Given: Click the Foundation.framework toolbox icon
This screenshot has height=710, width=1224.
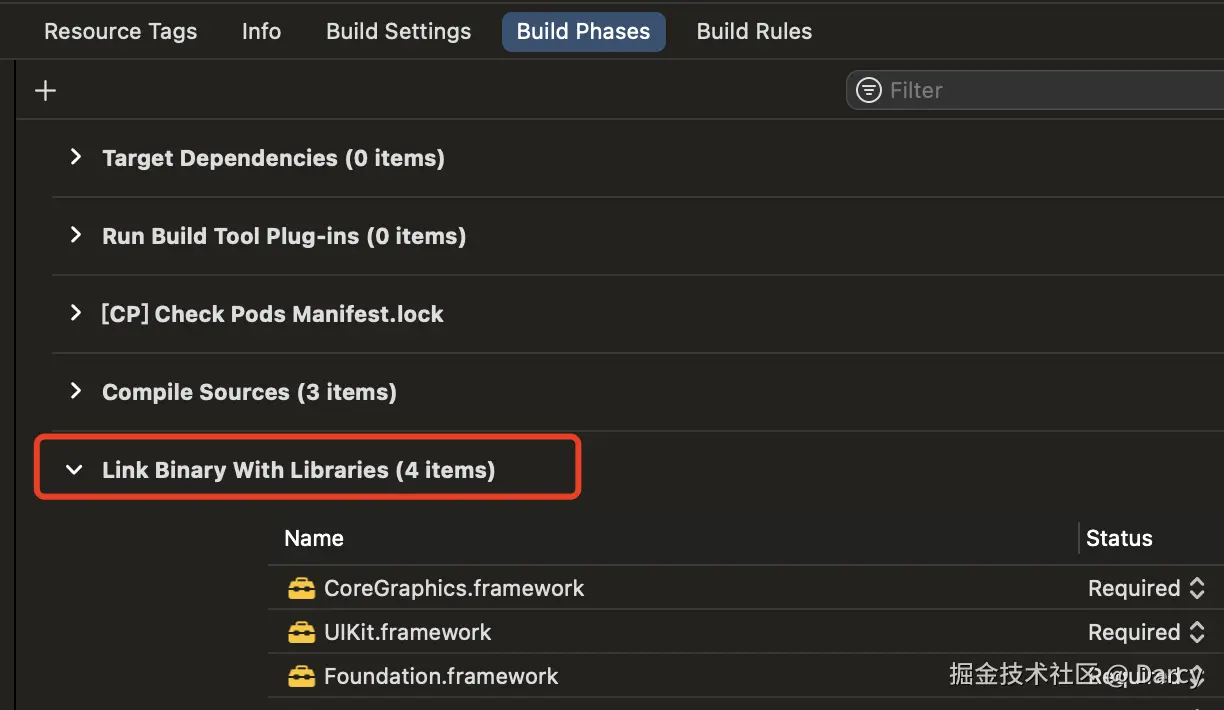Looking at the screenshot, I should coord(301,676).
